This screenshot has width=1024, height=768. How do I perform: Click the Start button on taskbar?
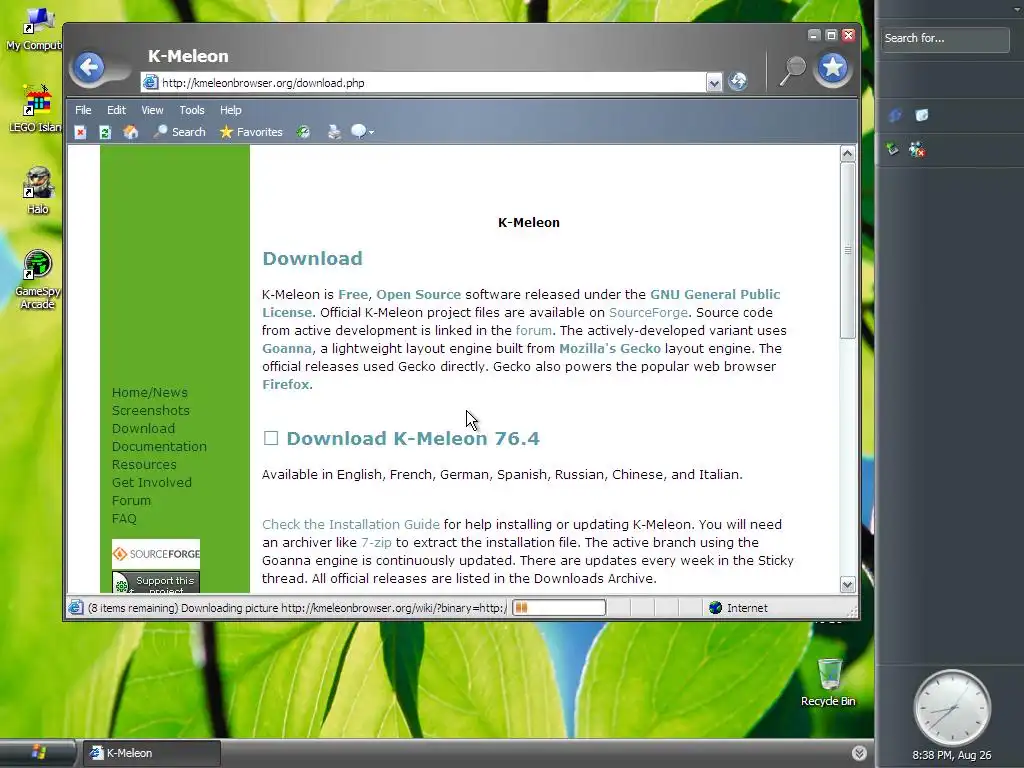point(38,753)
